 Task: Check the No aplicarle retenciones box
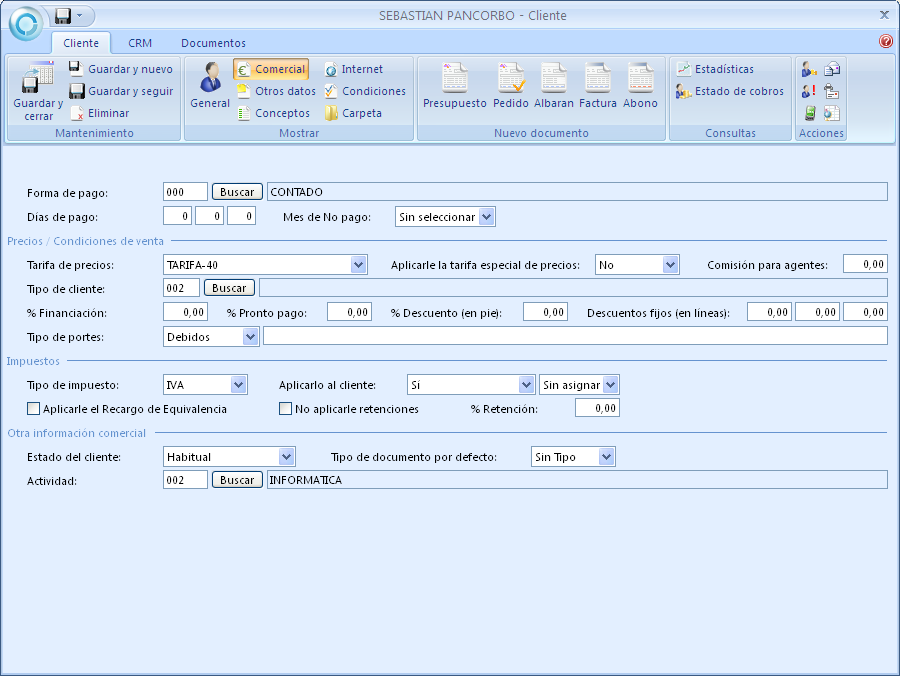286,408
